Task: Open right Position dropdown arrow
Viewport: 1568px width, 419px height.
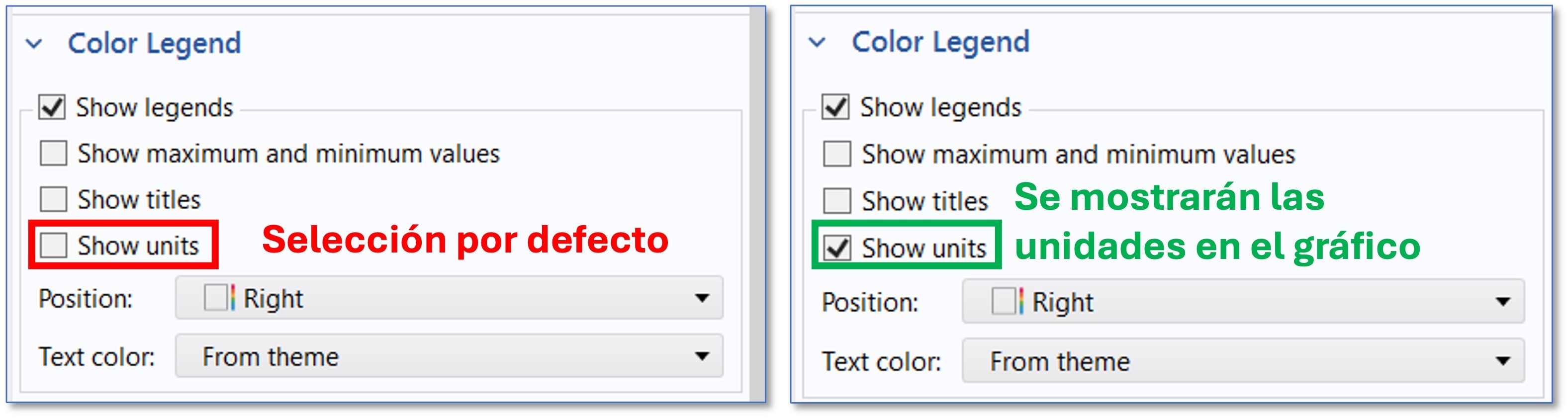Action: [1503, 302]
